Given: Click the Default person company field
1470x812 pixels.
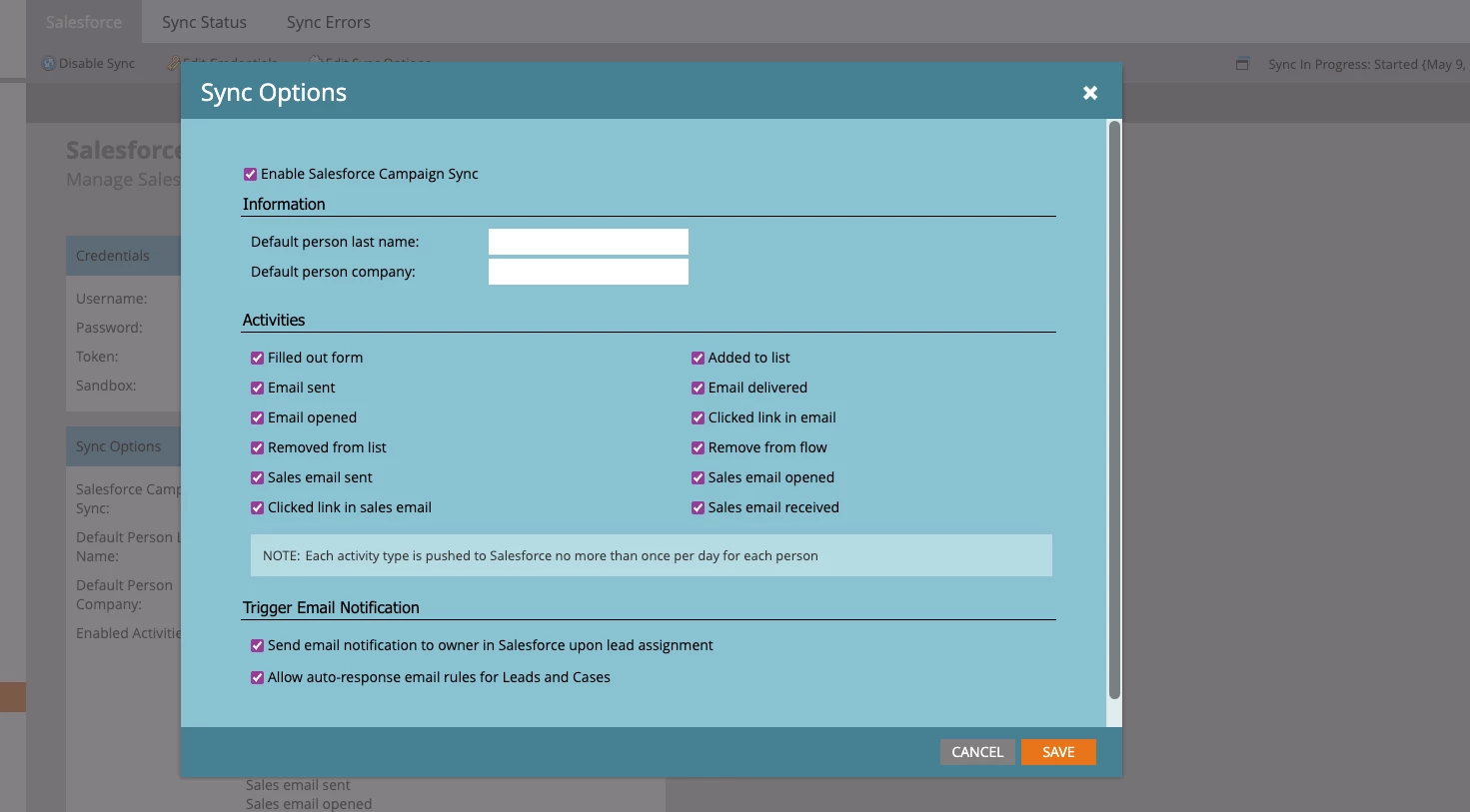Looking at the screenshot, I should click(588, 272).
